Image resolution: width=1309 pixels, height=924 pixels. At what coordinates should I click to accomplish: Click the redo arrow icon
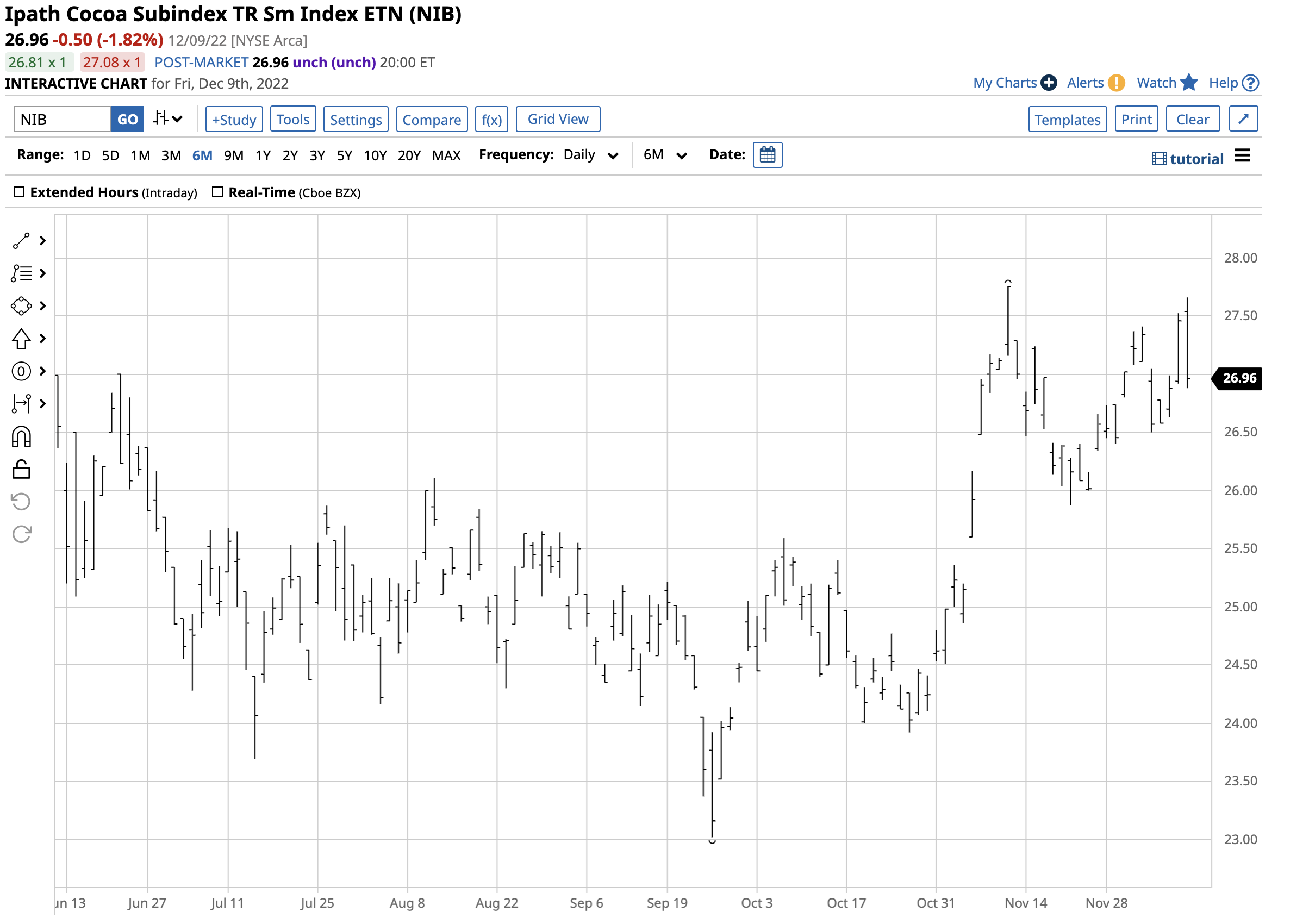click(x=21, y=535)
